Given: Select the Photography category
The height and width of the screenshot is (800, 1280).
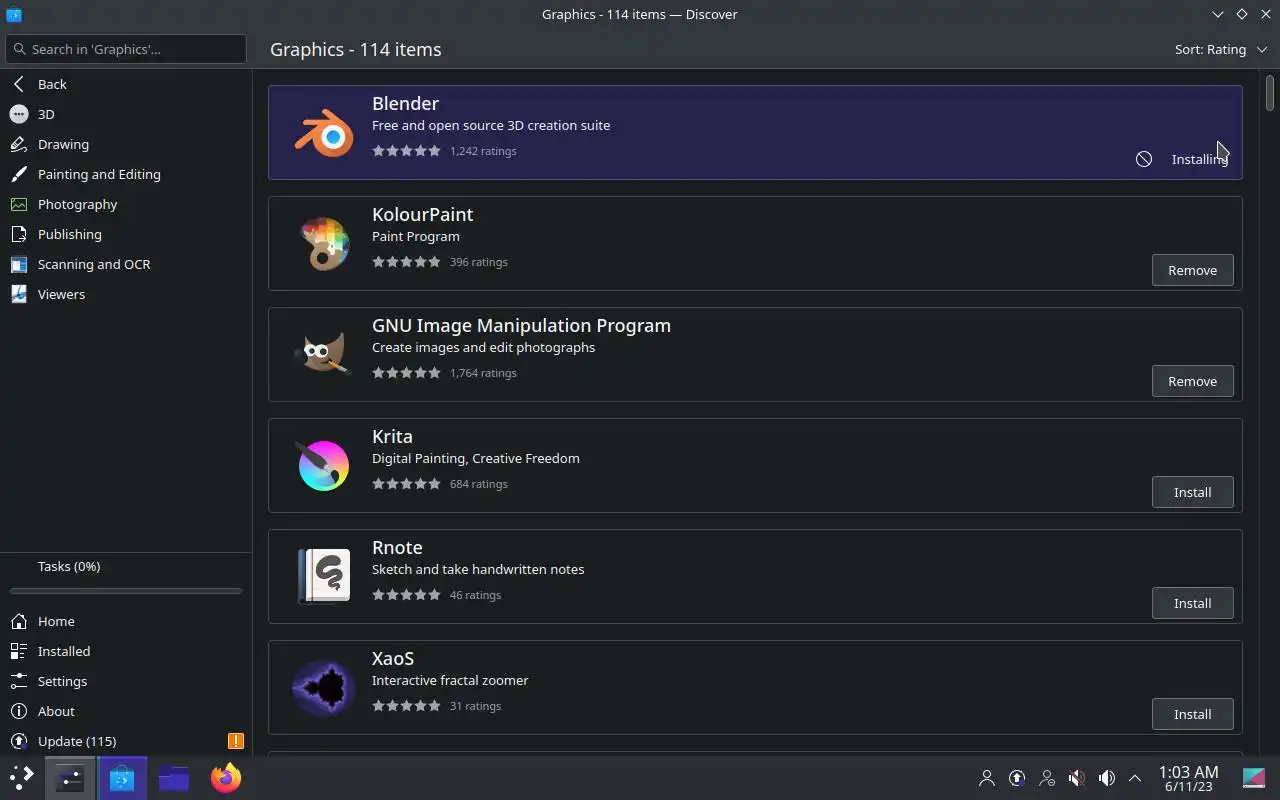Looking at the screenshot, I should [x=126, y=204].
